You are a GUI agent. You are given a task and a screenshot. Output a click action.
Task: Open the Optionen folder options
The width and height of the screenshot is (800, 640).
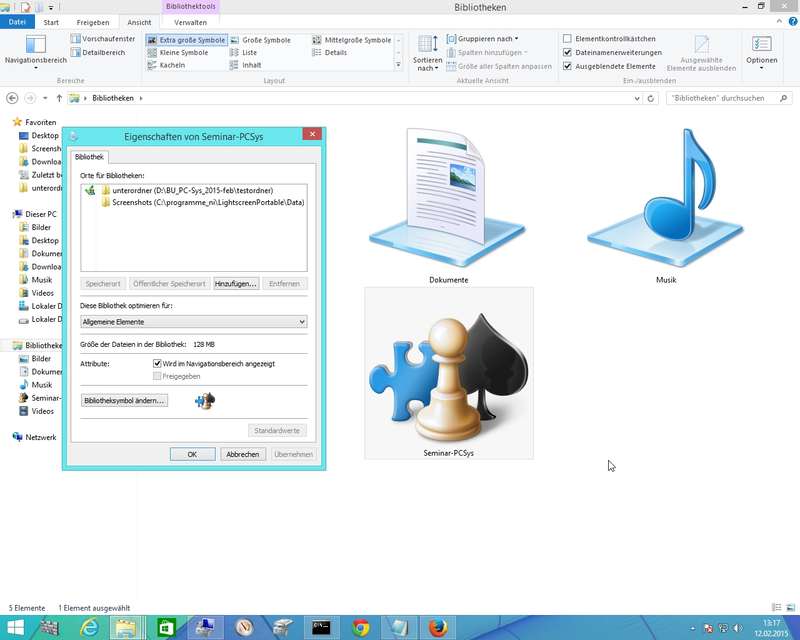pos(761,53)
